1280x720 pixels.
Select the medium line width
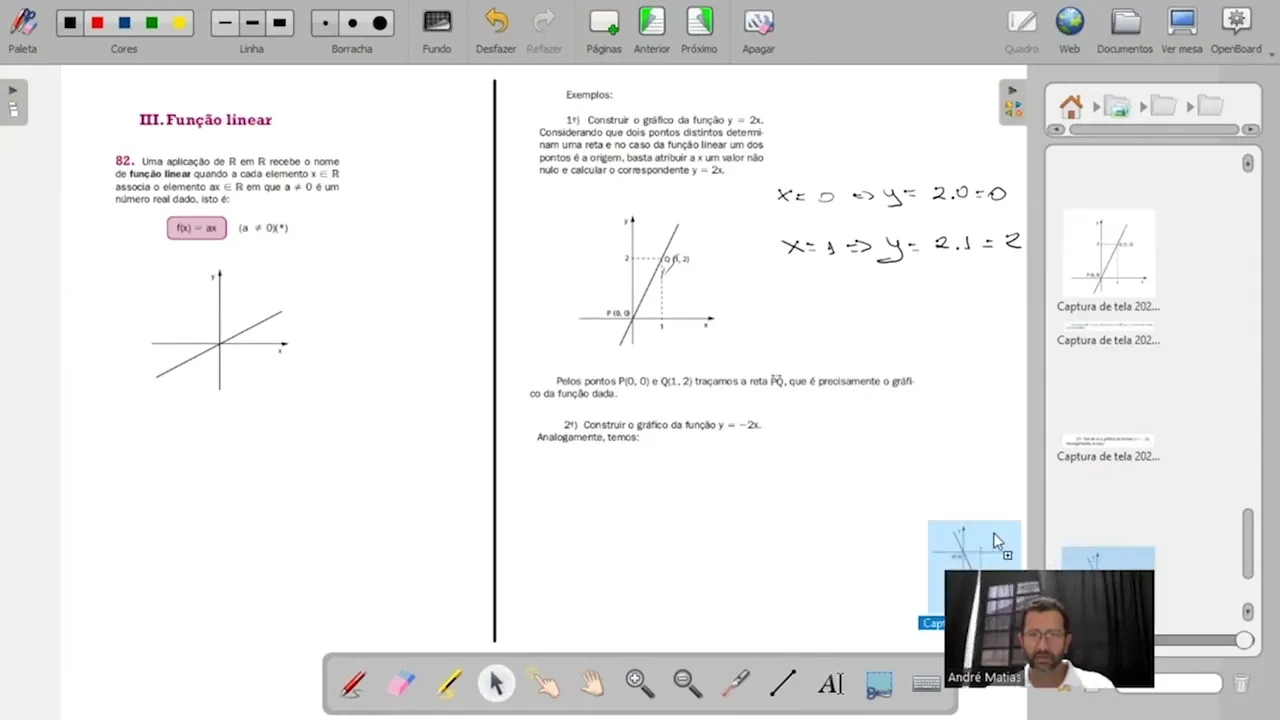(252, 23)
